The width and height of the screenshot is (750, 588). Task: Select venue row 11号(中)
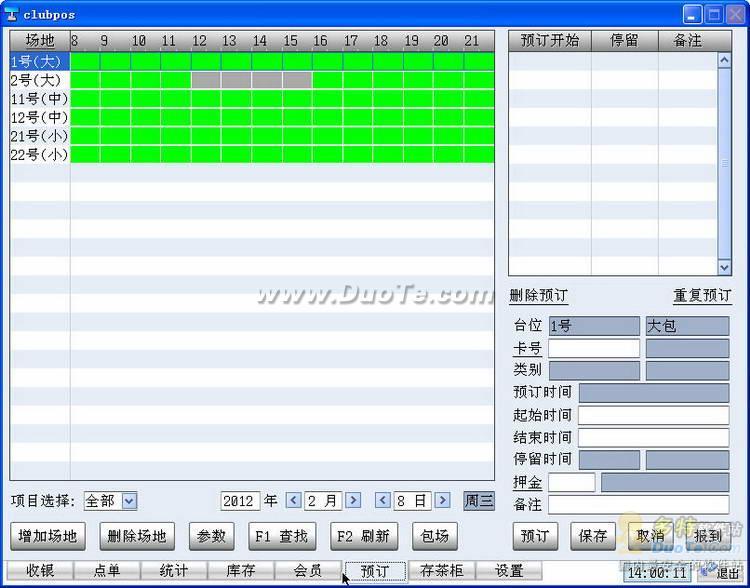point(40,99)
